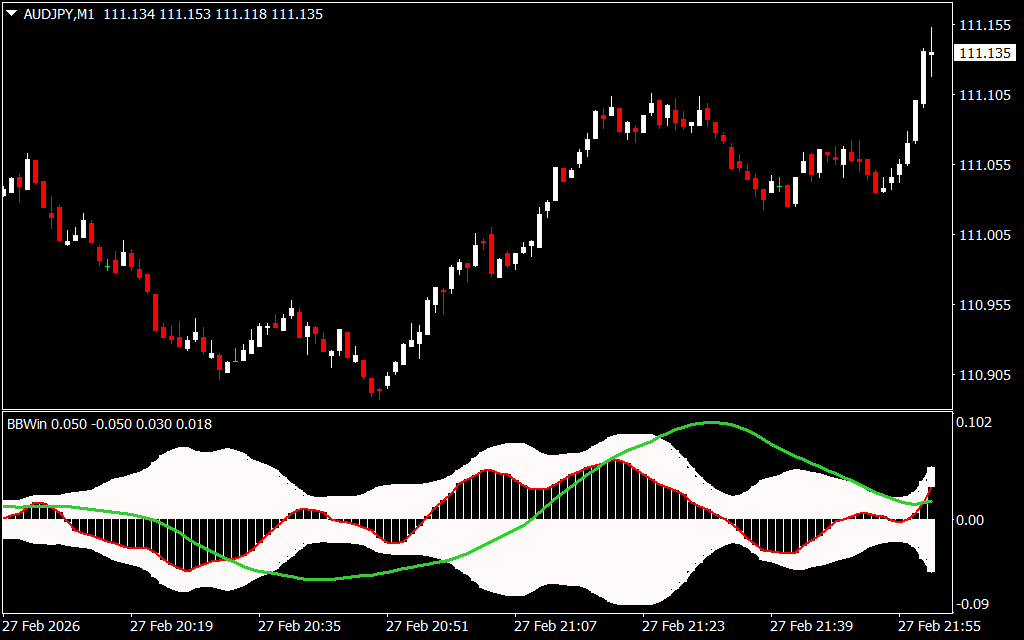Select the 27 Feb 20:19 time marker

[x=171, y=626]
